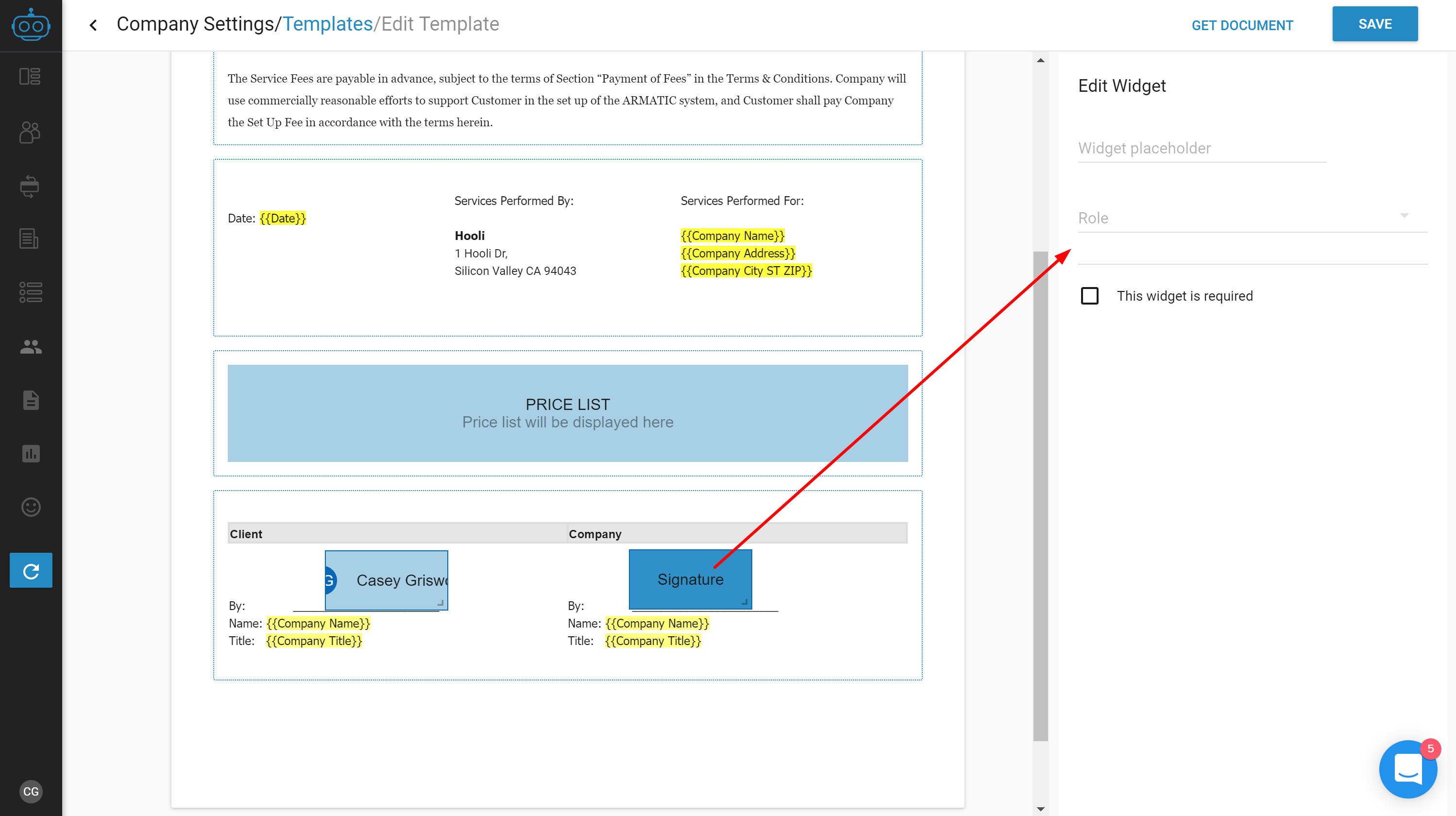Click the Edit Widget panel heading
The height and width of the screenshot is (816, 1456).
point(1122,85)
